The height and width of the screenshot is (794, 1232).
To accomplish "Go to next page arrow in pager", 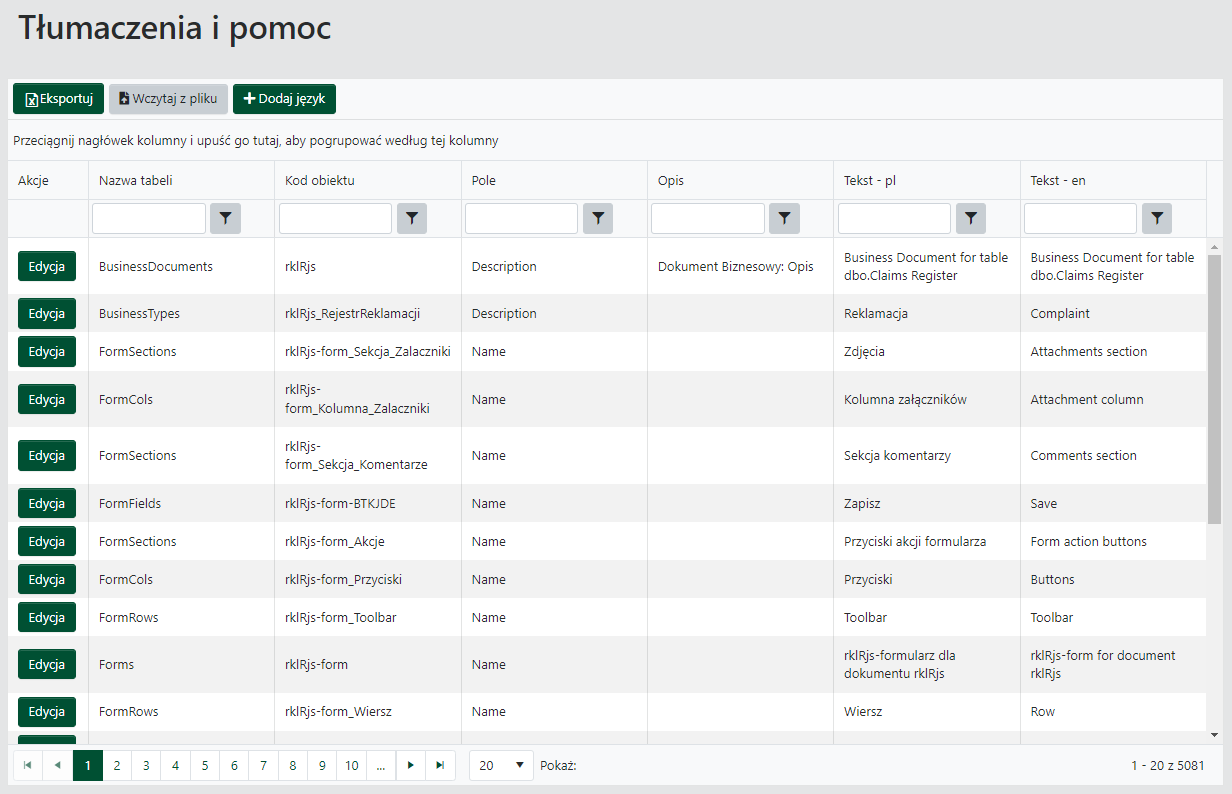I will tap(411, 765).
